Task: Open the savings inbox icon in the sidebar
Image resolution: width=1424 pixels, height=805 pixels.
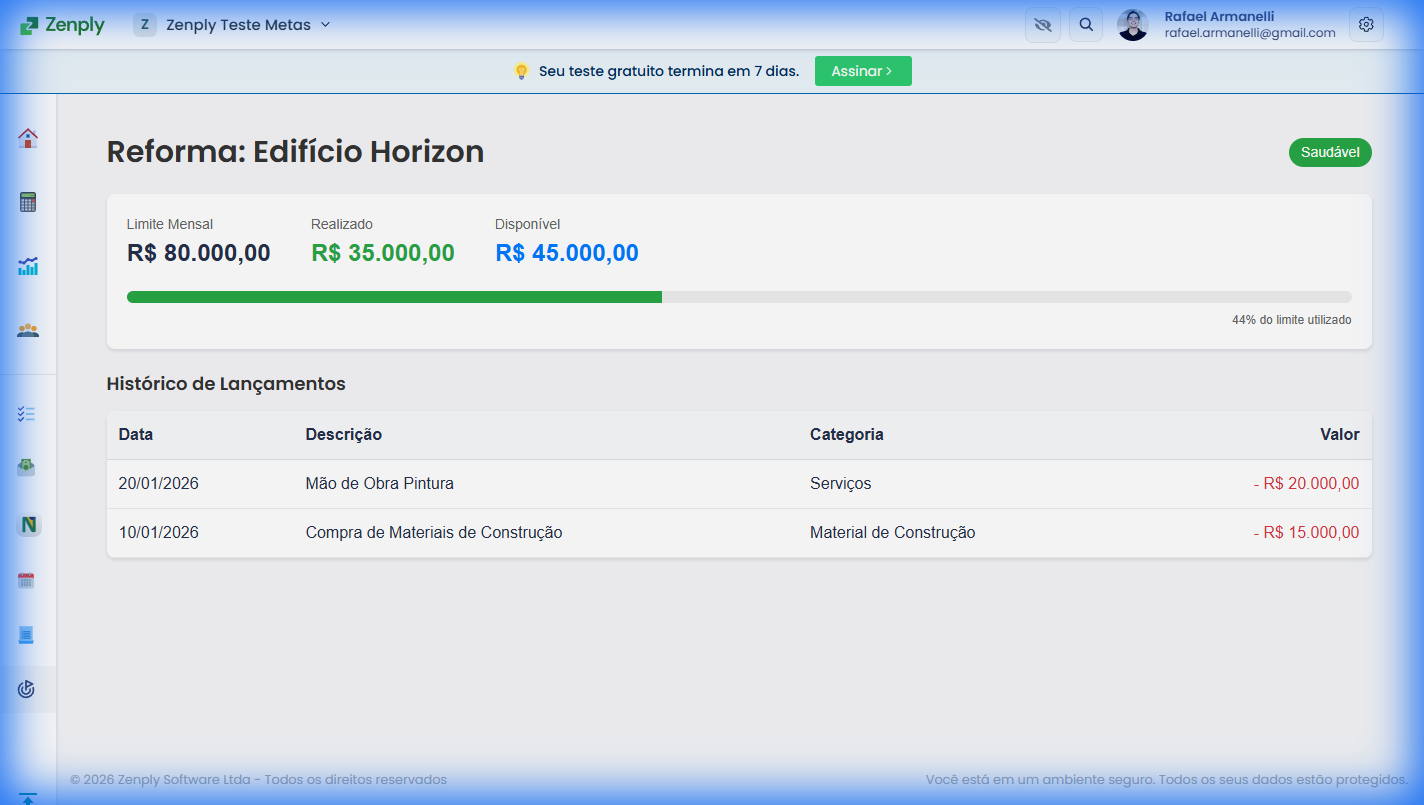Action: (x=27, y=467)
